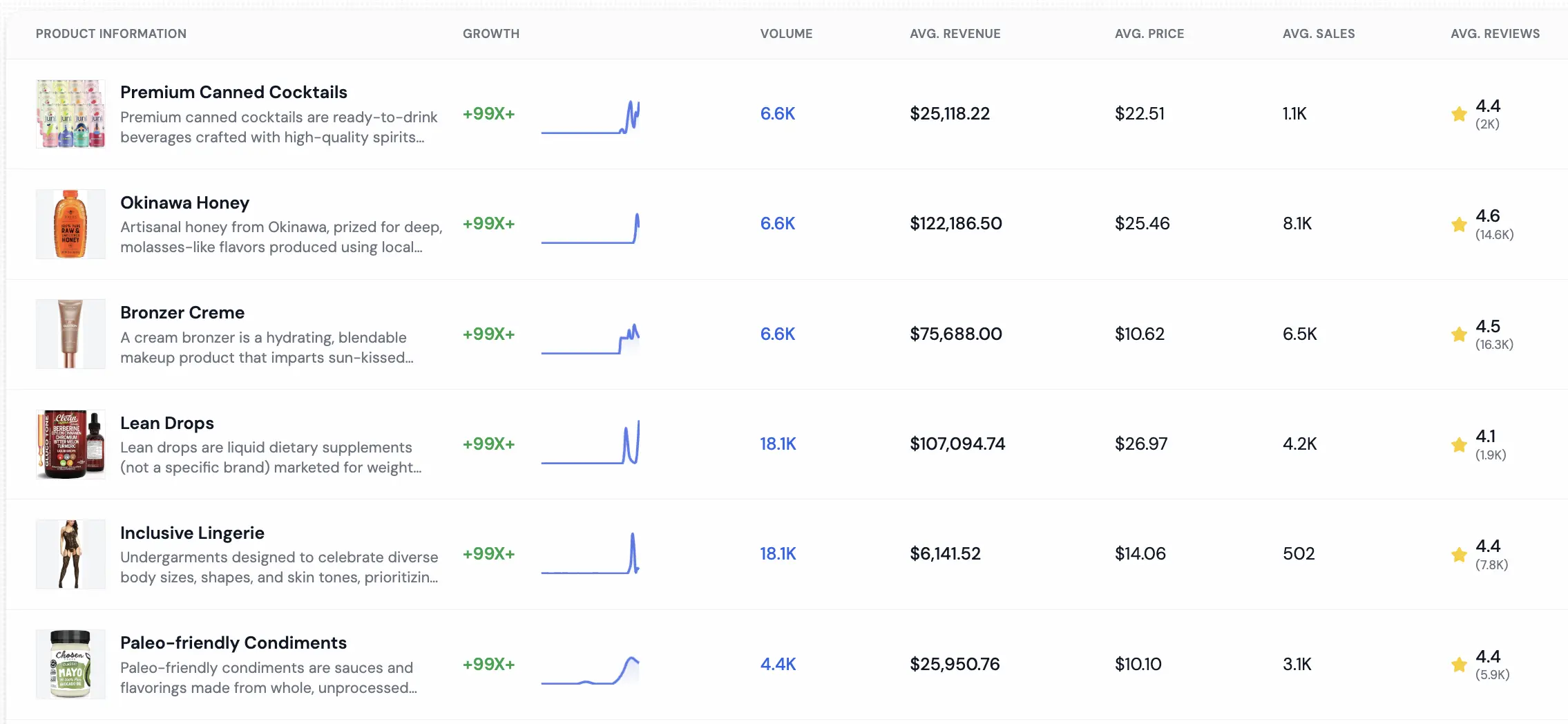Click the star icon beside Paleo-friendly Condiments rating

(x=1459, y=665)
